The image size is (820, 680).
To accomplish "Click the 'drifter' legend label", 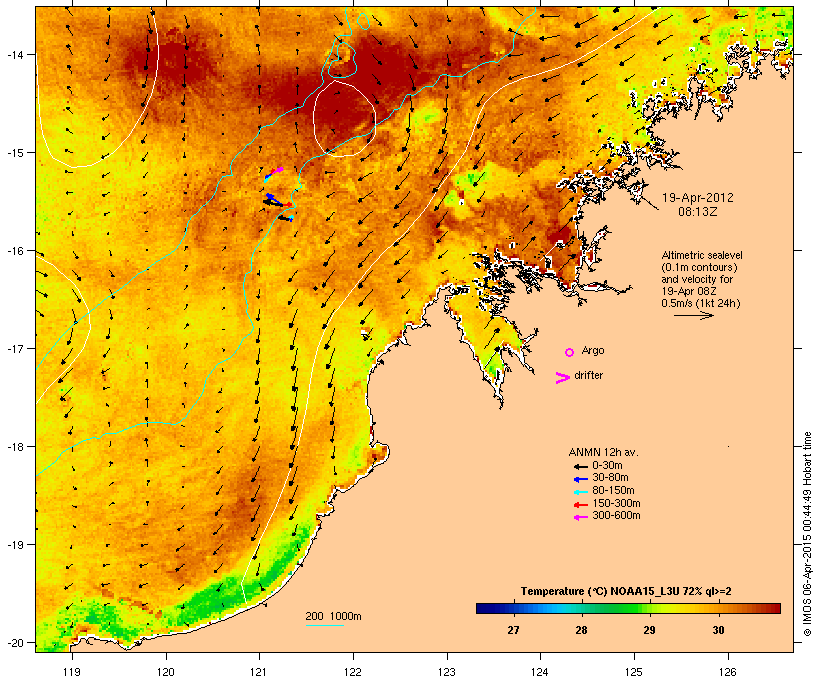I will pos(588,375).
